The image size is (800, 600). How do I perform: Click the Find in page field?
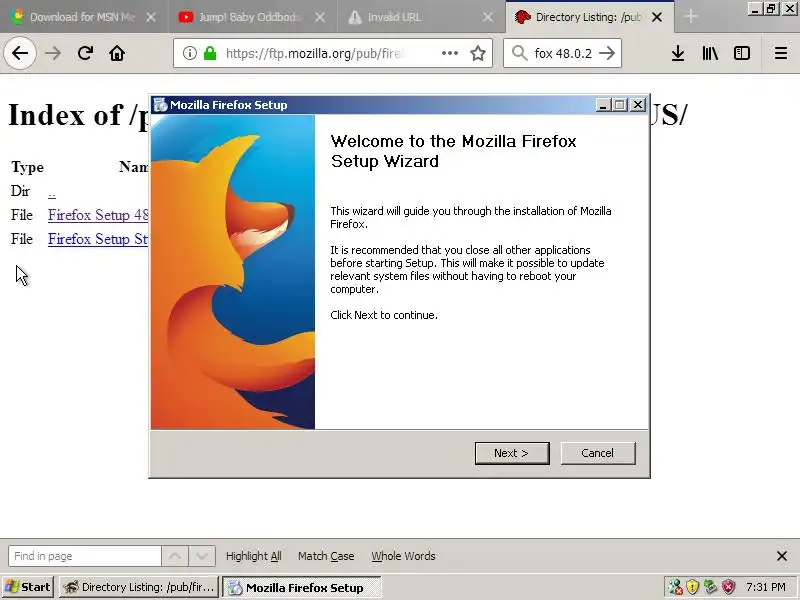click(85, 556)
